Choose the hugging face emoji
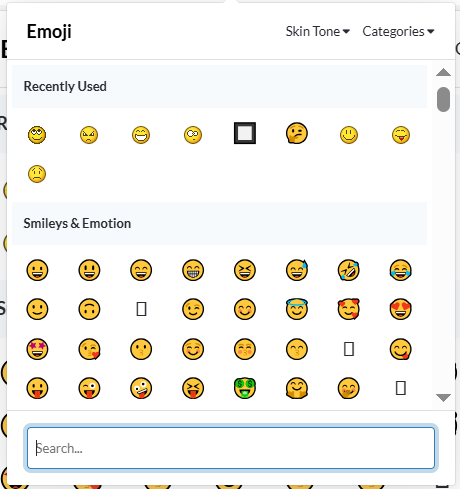 (x=297, y=388)
